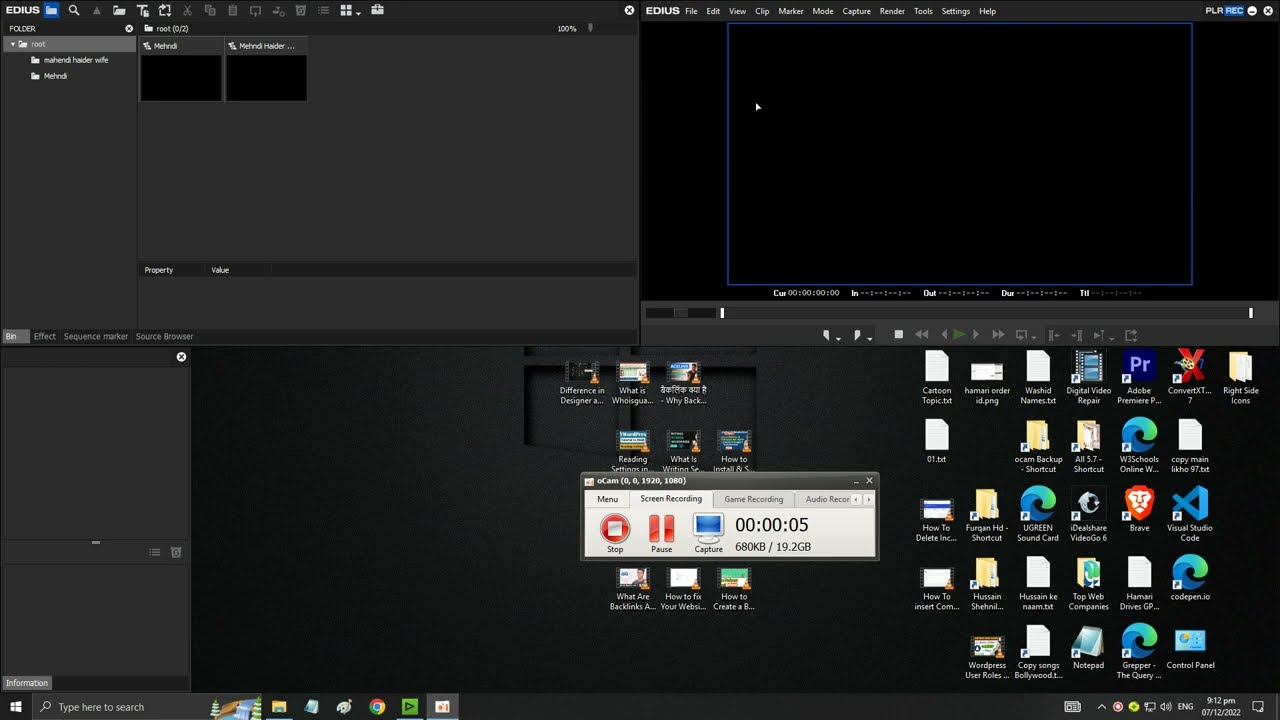This screenshot has height=720, width=1280.
Task: Click the oCam Capture button
Action: tap(708, 533)
